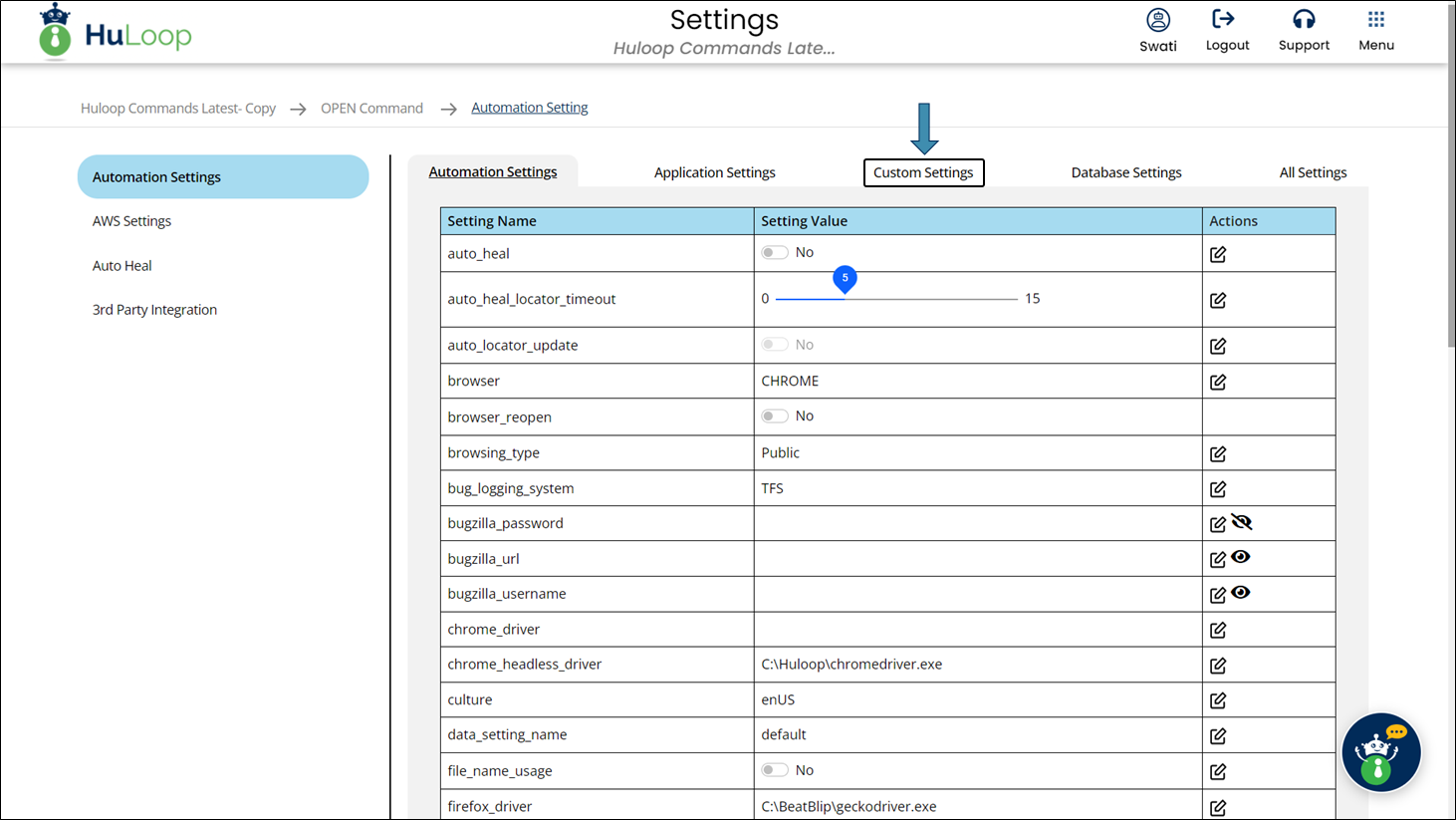This screenshot has height=820, width=1456.
Task: Open the chatbot assistant bubble
Action: pos(1380,752)
